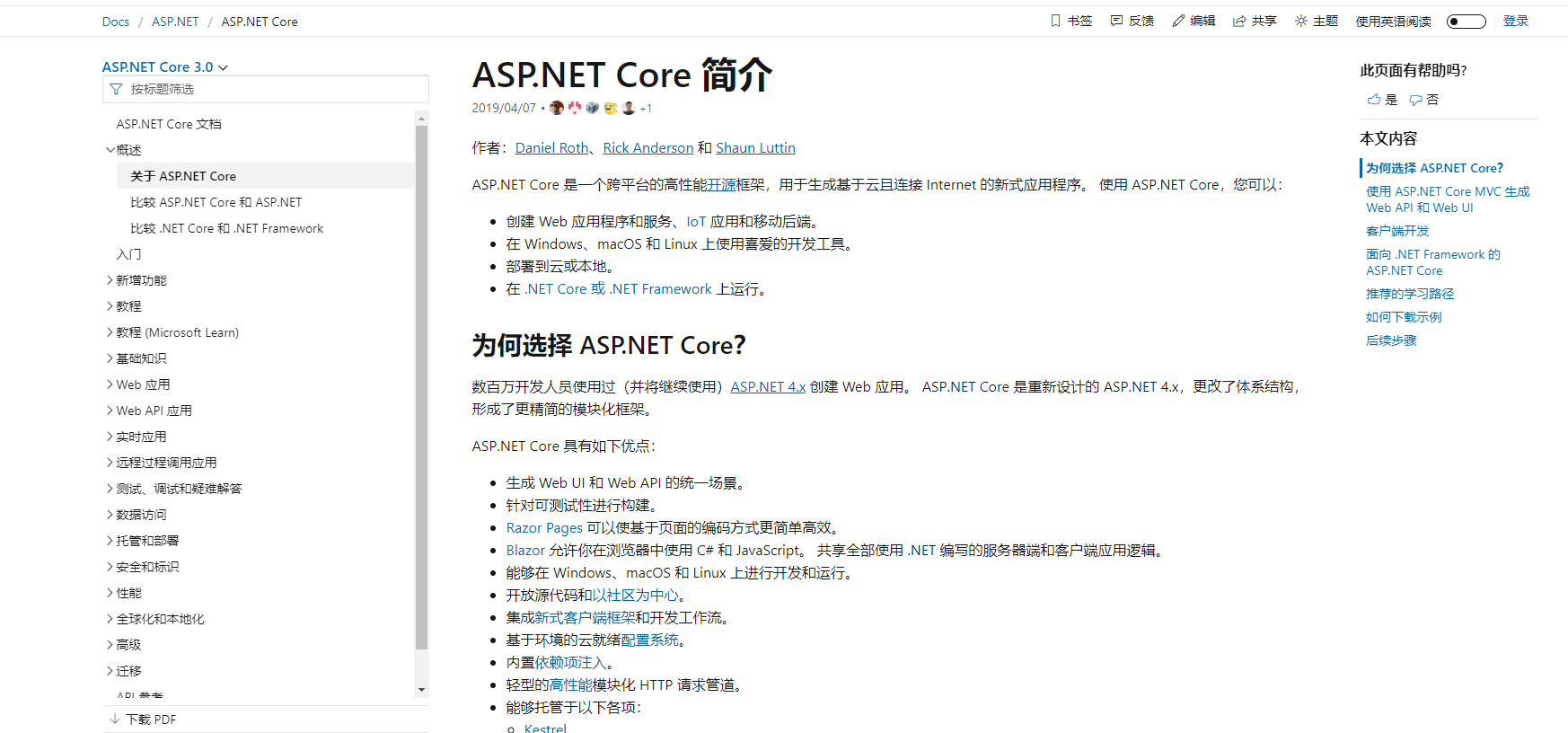Click the 登录 sign-in link
Image resolution: width=1568 pixels, height=733 pixels.
[1516, 21]
